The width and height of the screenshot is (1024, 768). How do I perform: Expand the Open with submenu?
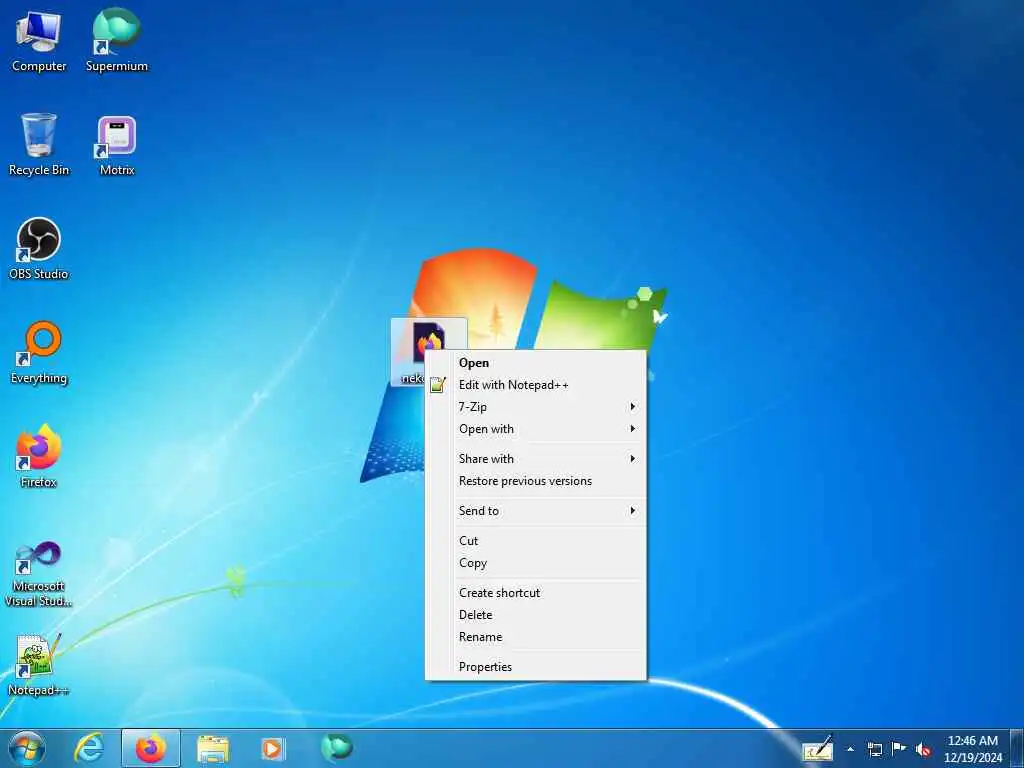pos(536,429)
